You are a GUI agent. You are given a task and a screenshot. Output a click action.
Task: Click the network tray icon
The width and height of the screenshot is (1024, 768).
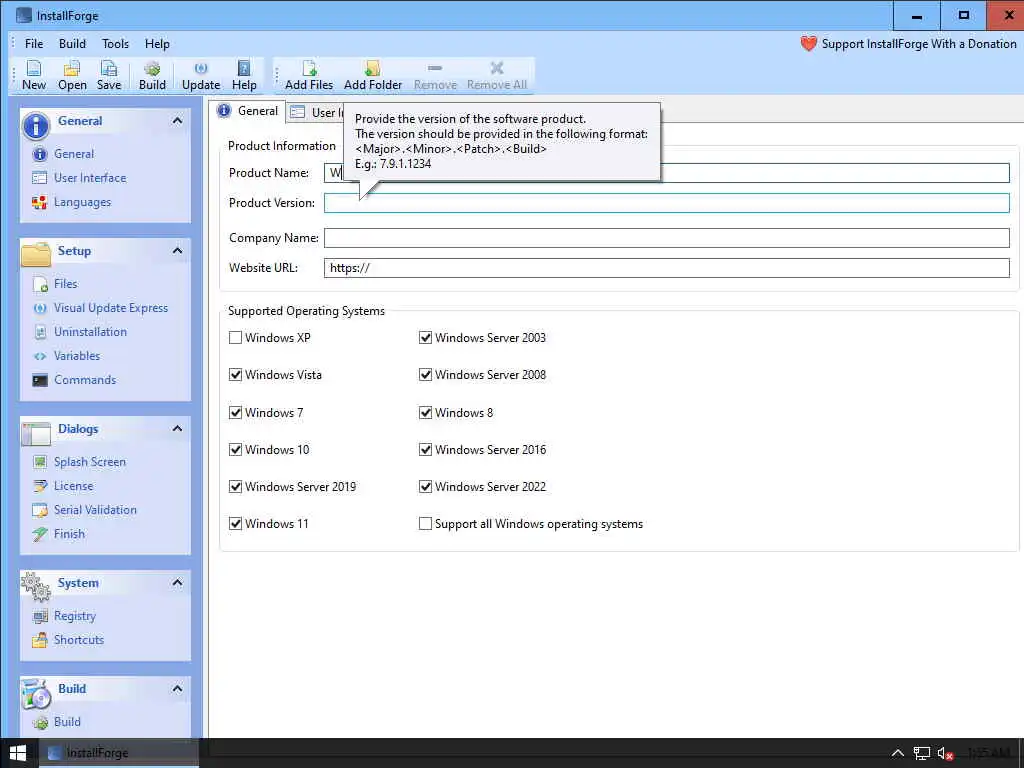click(921, 754)
